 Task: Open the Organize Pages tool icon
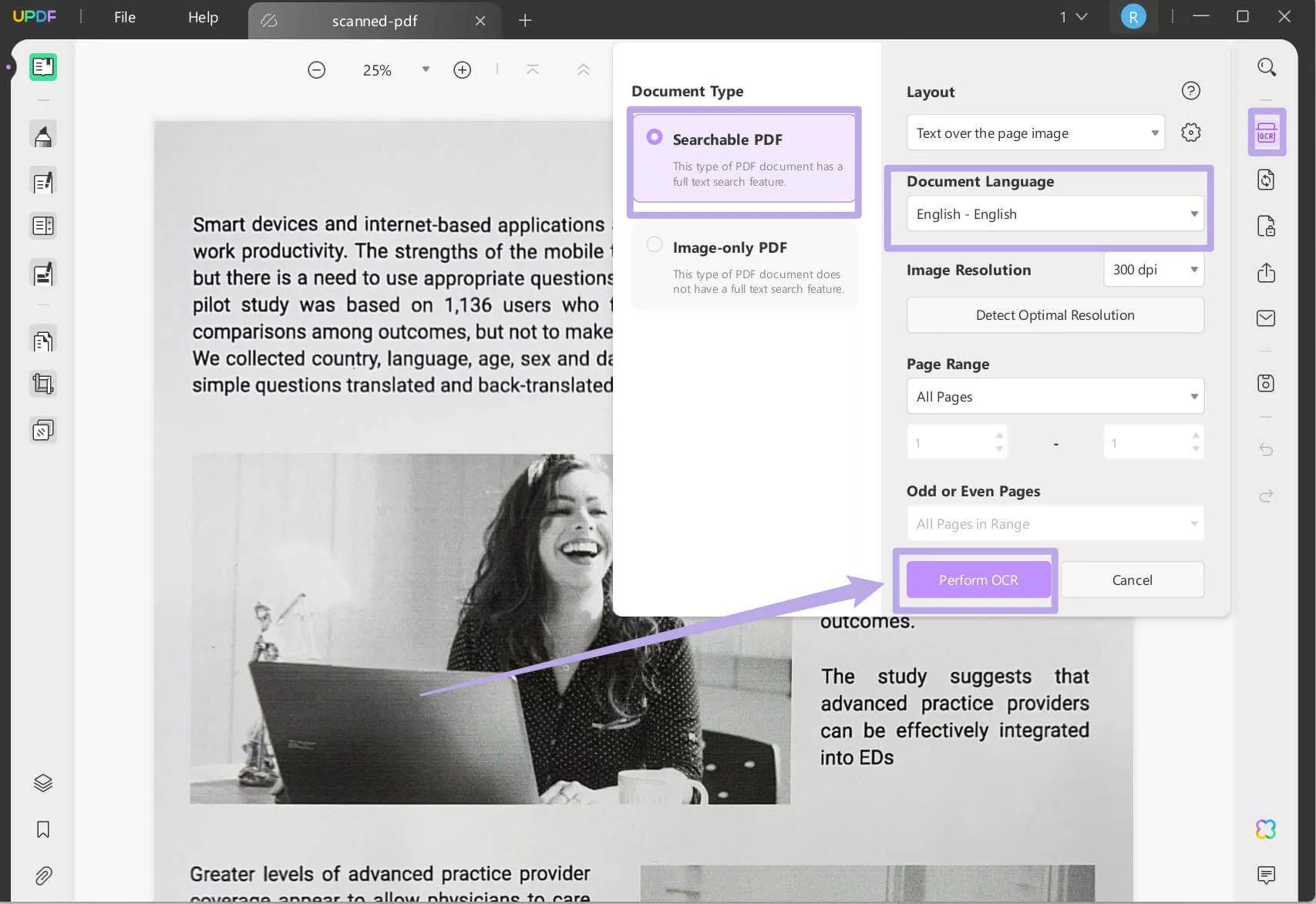pyautogui.click(x=43, y=340)
